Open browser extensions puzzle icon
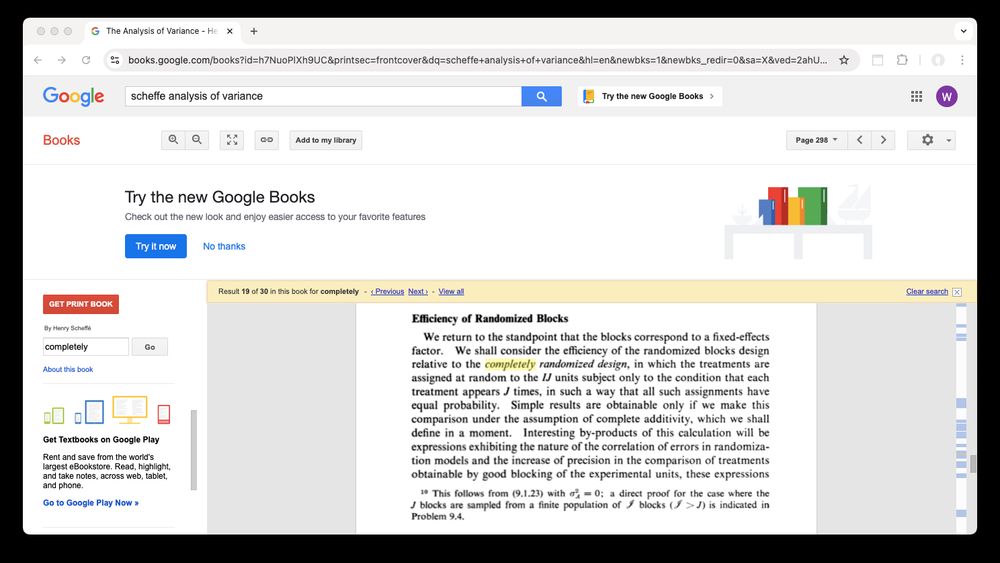The width and height of the screenshot is (1000, 563). [902, 60]
